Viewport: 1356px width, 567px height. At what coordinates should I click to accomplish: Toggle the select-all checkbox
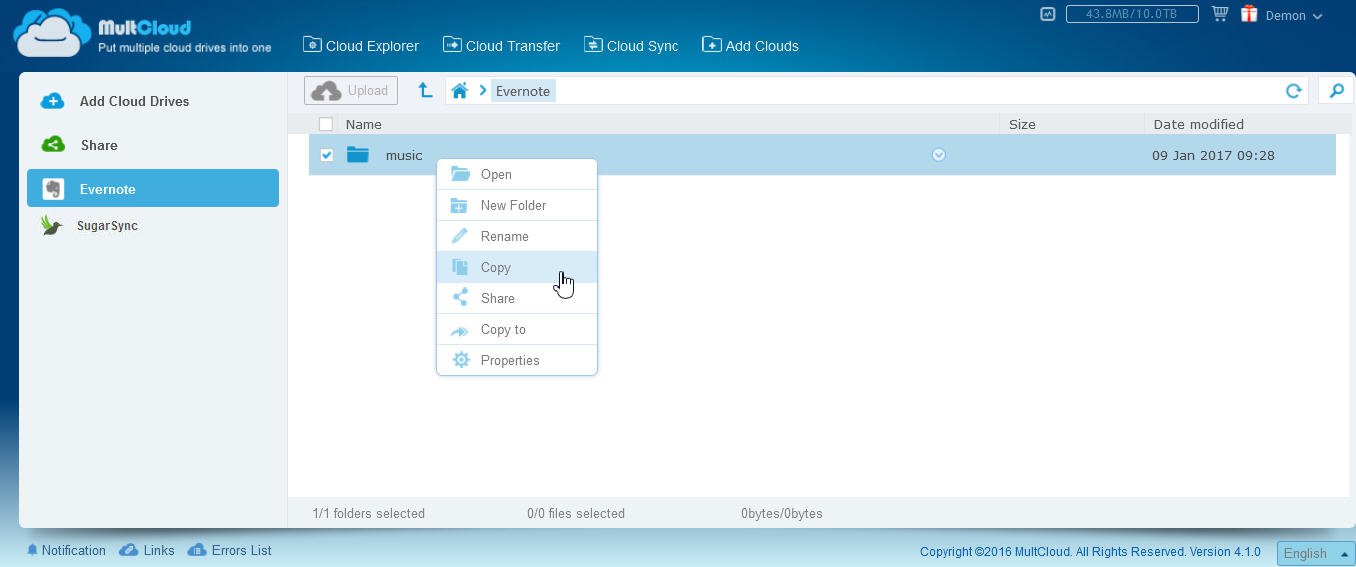[x=326, y=124]
